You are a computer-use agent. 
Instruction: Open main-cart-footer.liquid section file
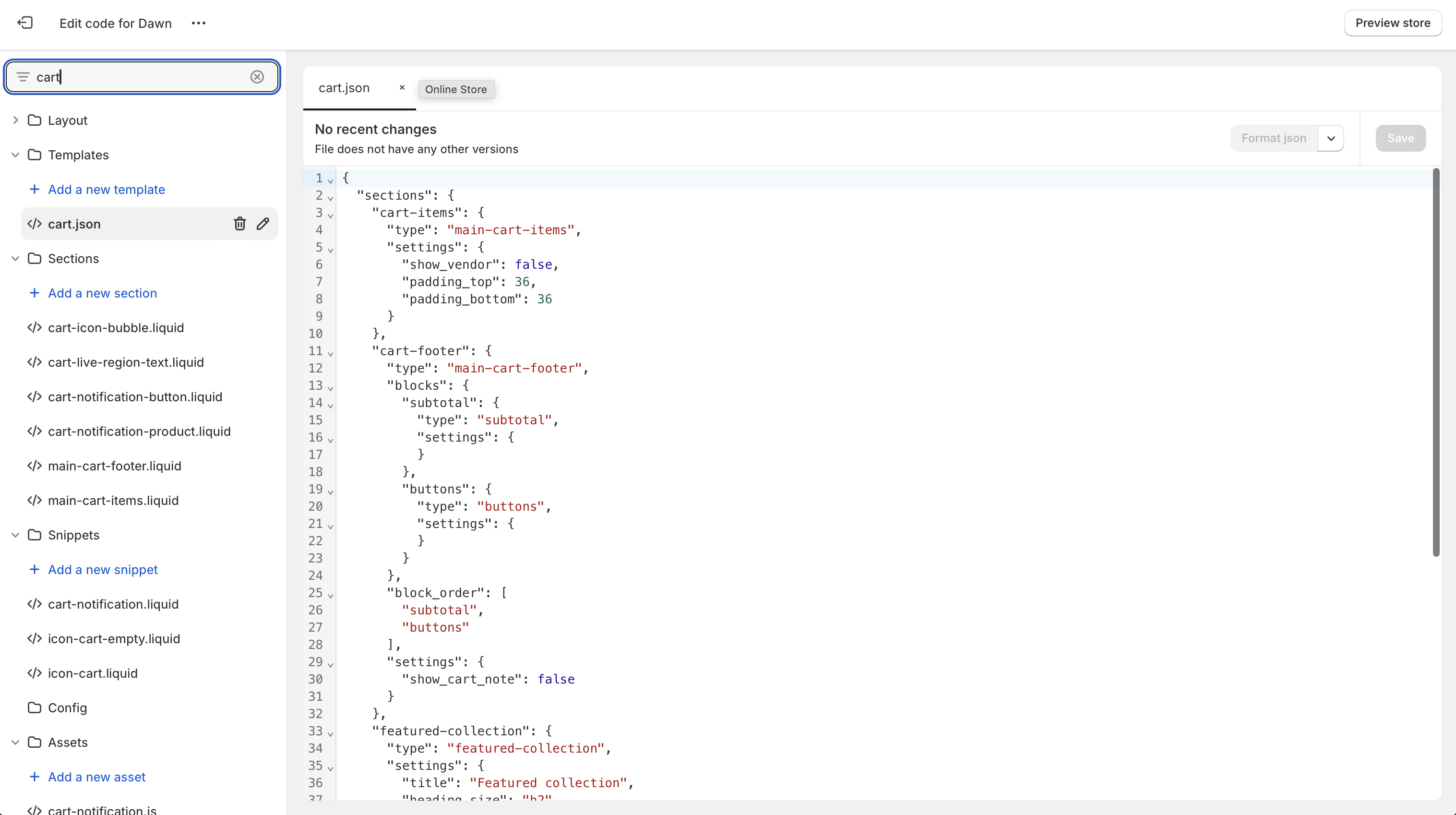[x=115, y=466]
